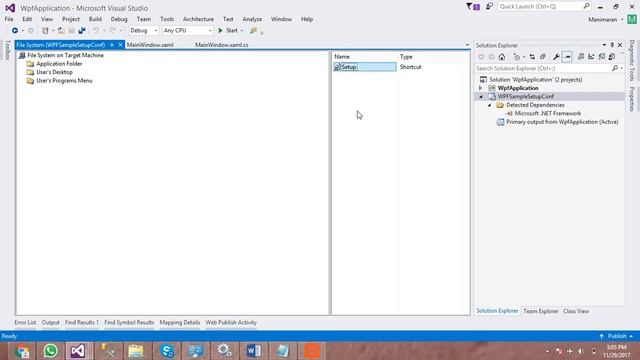Click the Properties wrench icon in Solution Explorer

pos(556,57)
